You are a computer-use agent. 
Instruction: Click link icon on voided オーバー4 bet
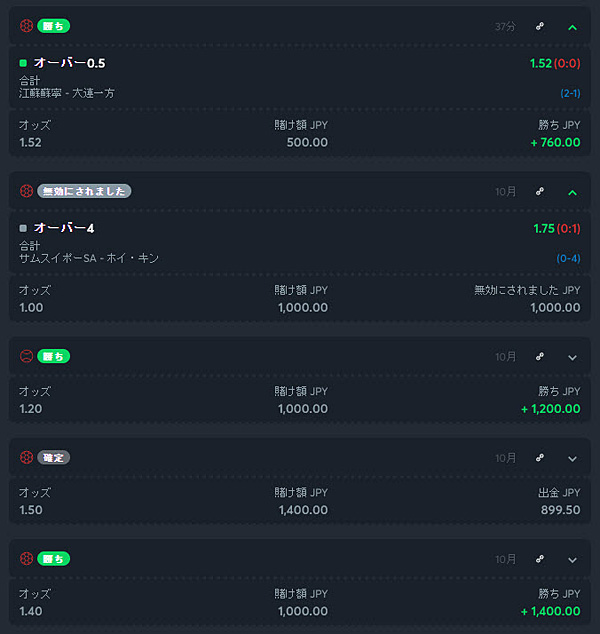[540, 191]
